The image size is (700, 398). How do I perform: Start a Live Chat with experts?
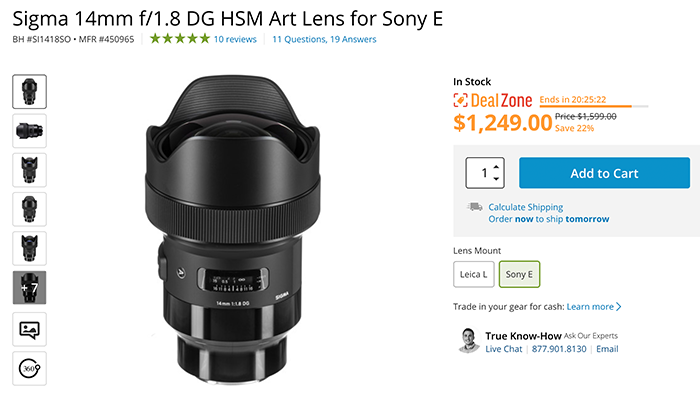click(x=504, y=349)
